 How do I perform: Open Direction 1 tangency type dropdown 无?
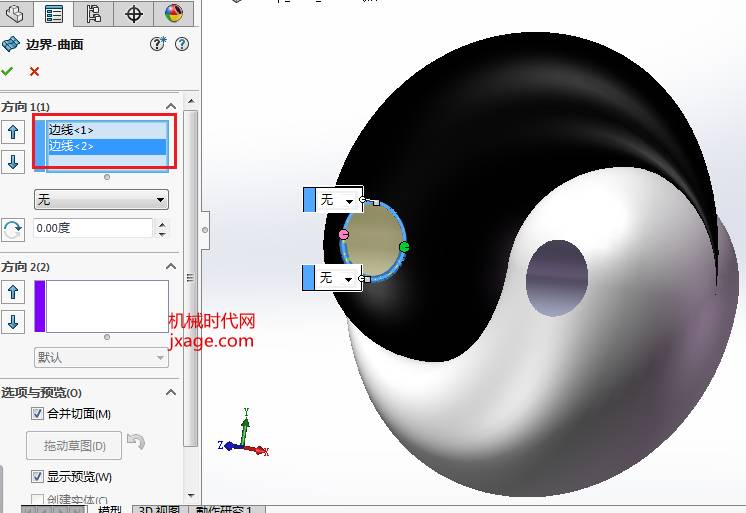101,199
